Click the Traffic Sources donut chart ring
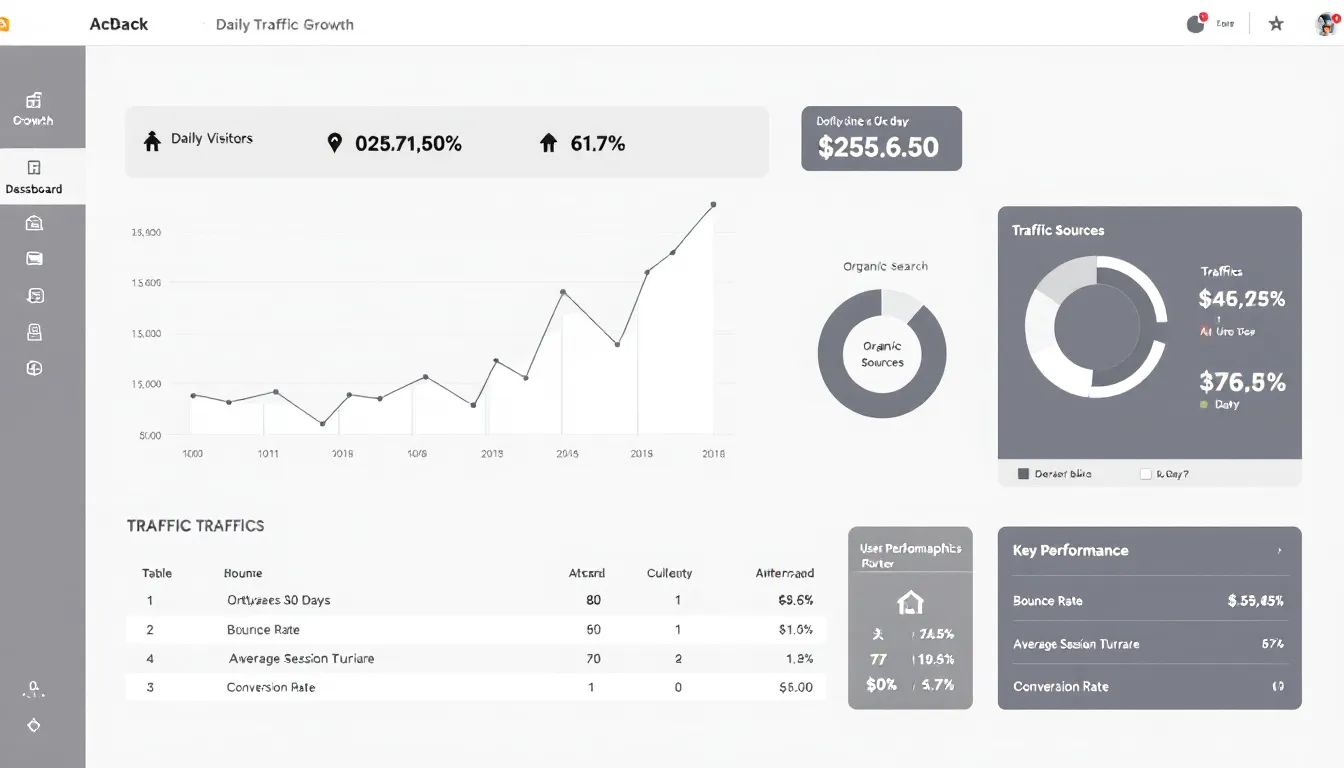Viewport: 1344px width, 768px height. coord(1096,327)
